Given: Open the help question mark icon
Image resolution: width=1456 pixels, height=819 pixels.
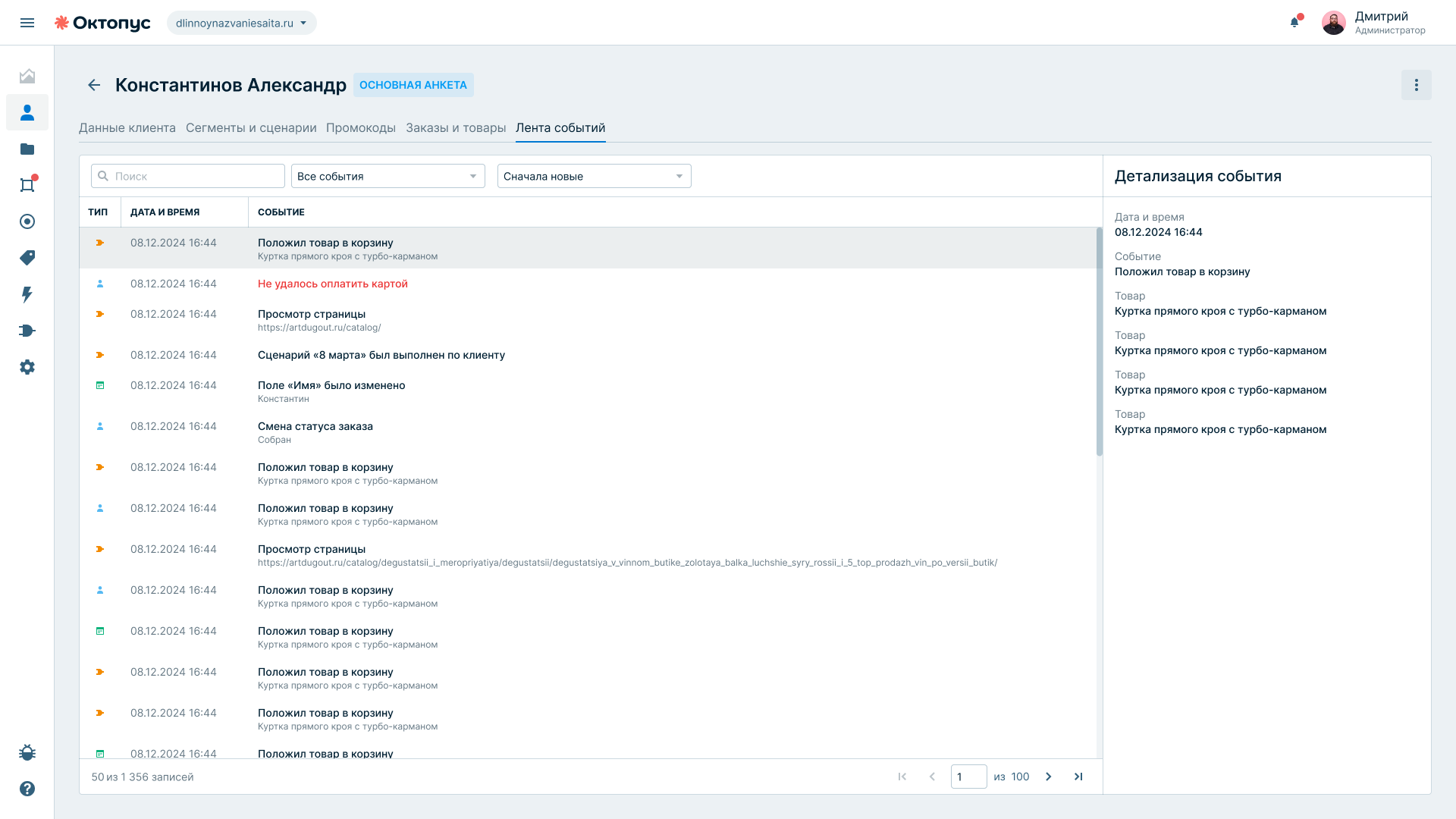Looking at the screenshot, I should pyautogui.click(x=27, y=789).
